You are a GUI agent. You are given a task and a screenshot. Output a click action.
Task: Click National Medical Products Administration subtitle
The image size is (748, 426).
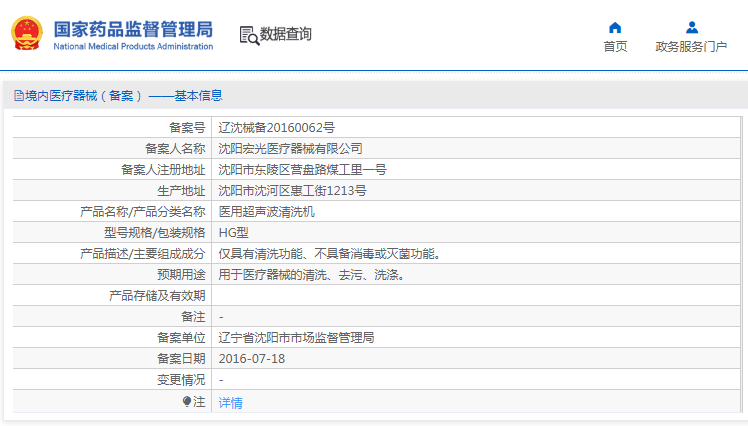coord(133,46)
